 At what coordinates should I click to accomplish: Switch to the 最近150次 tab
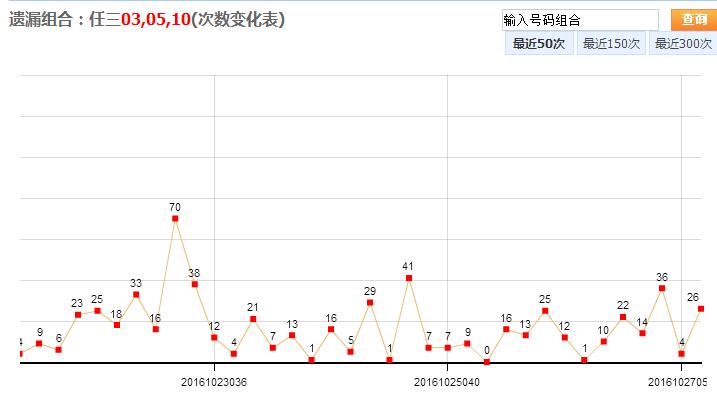point(611,43)
